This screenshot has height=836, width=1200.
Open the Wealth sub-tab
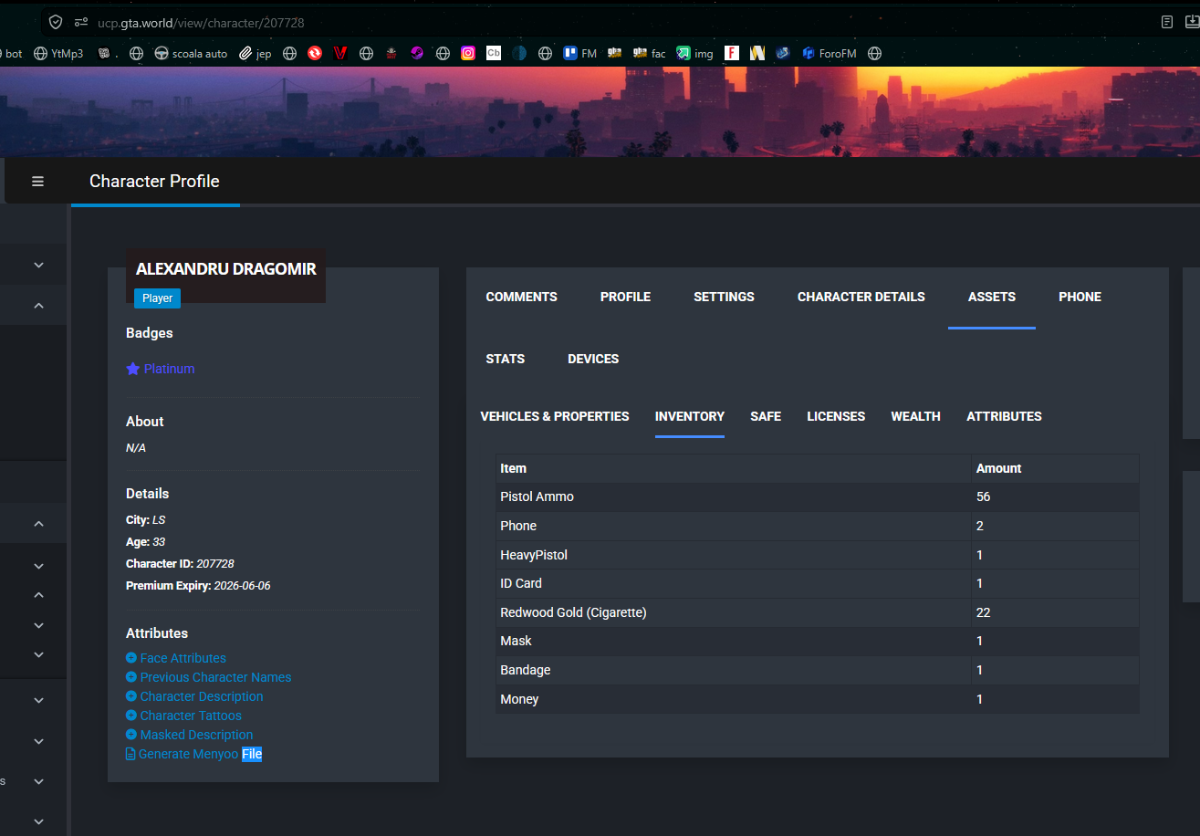click(x=916, y=416)
